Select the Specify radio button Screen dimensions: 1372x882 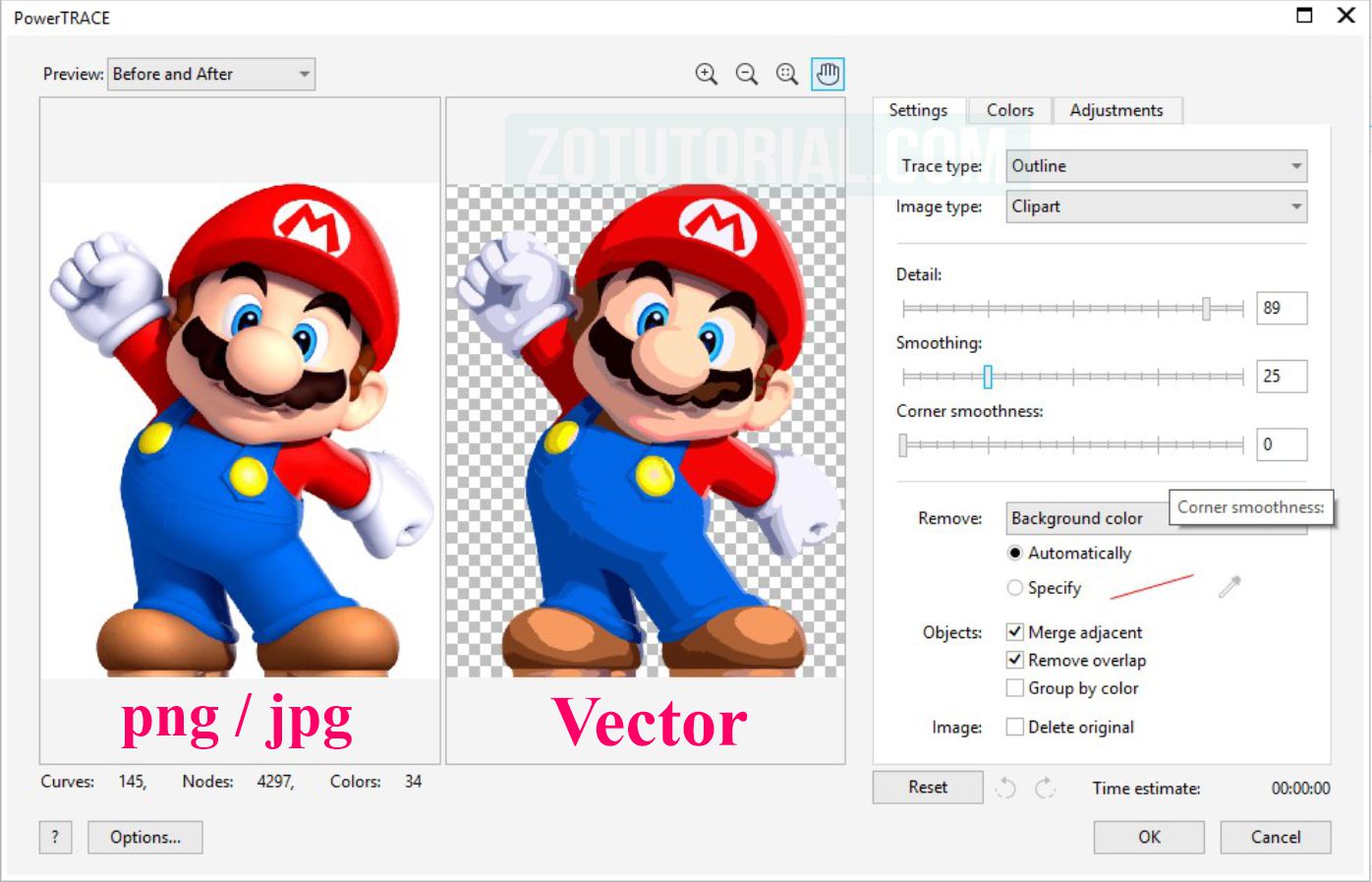[x=1015, y=588]
